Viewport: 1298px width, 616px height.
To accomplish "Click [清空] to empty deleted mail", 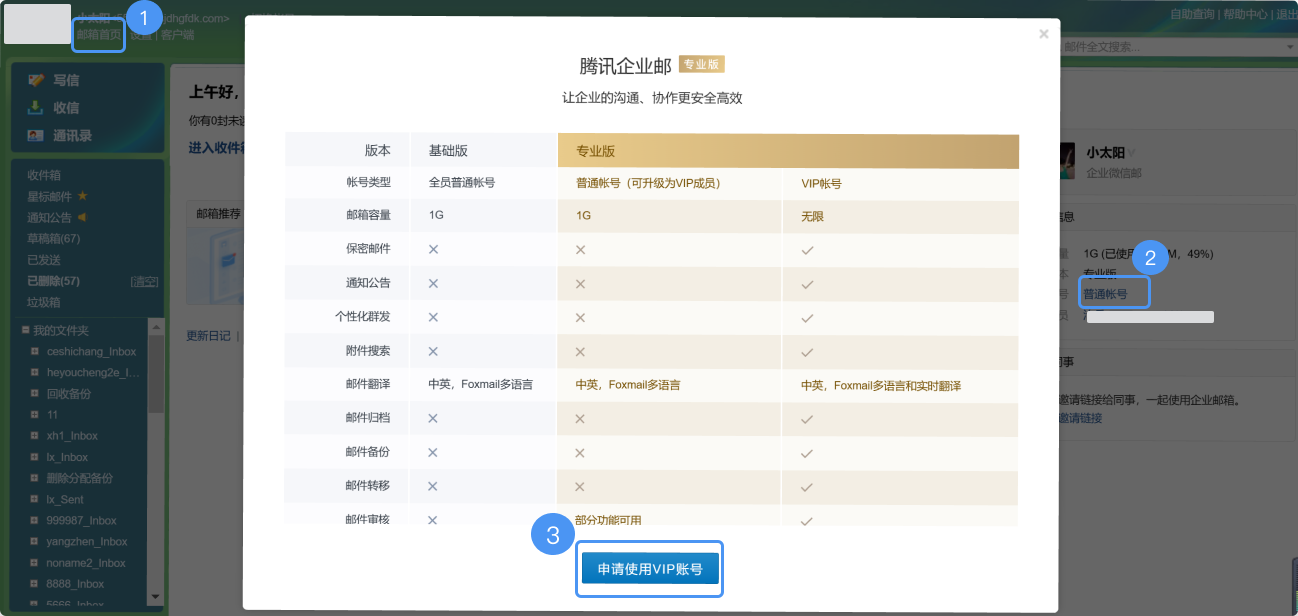I will [x=145, y=281].
